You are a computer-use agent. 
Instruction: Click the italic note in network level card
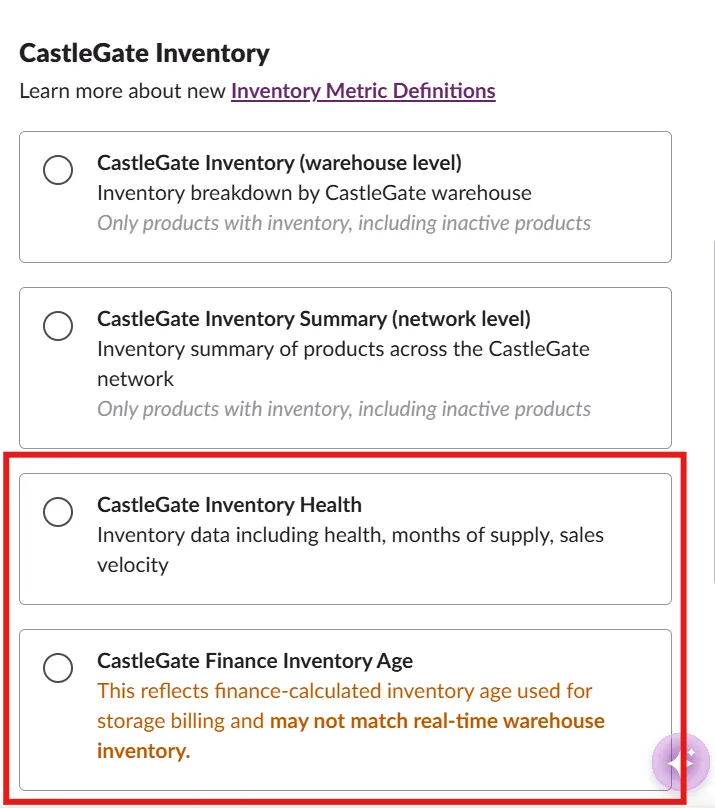coord(344,409)
